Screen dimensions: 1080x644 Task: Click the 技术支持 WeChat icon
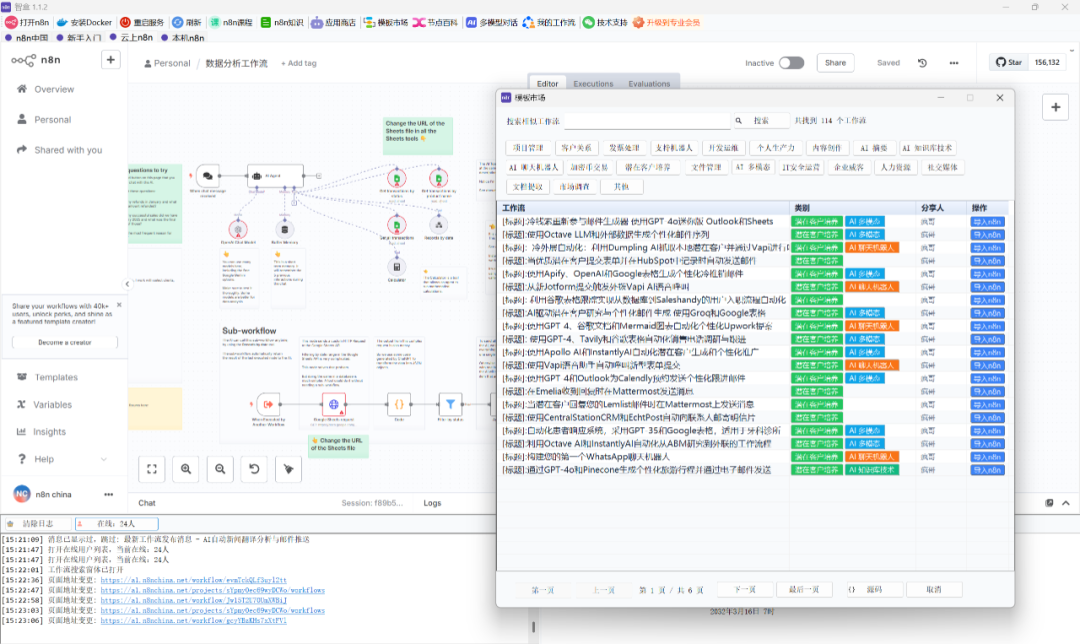coord(588,22)
